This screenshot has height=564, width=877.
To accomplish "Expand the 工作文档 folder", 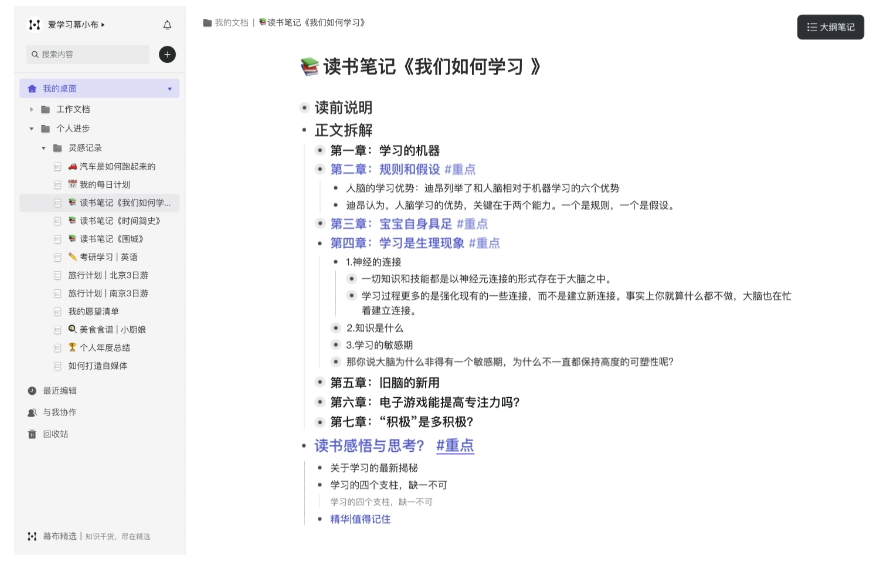I will click(32, 109).
